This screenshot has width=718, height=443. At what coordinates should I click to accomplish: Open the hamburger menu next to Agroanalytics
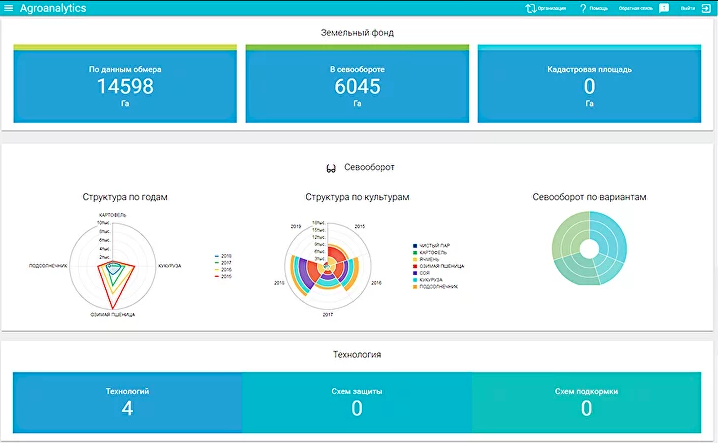[8, 8]
